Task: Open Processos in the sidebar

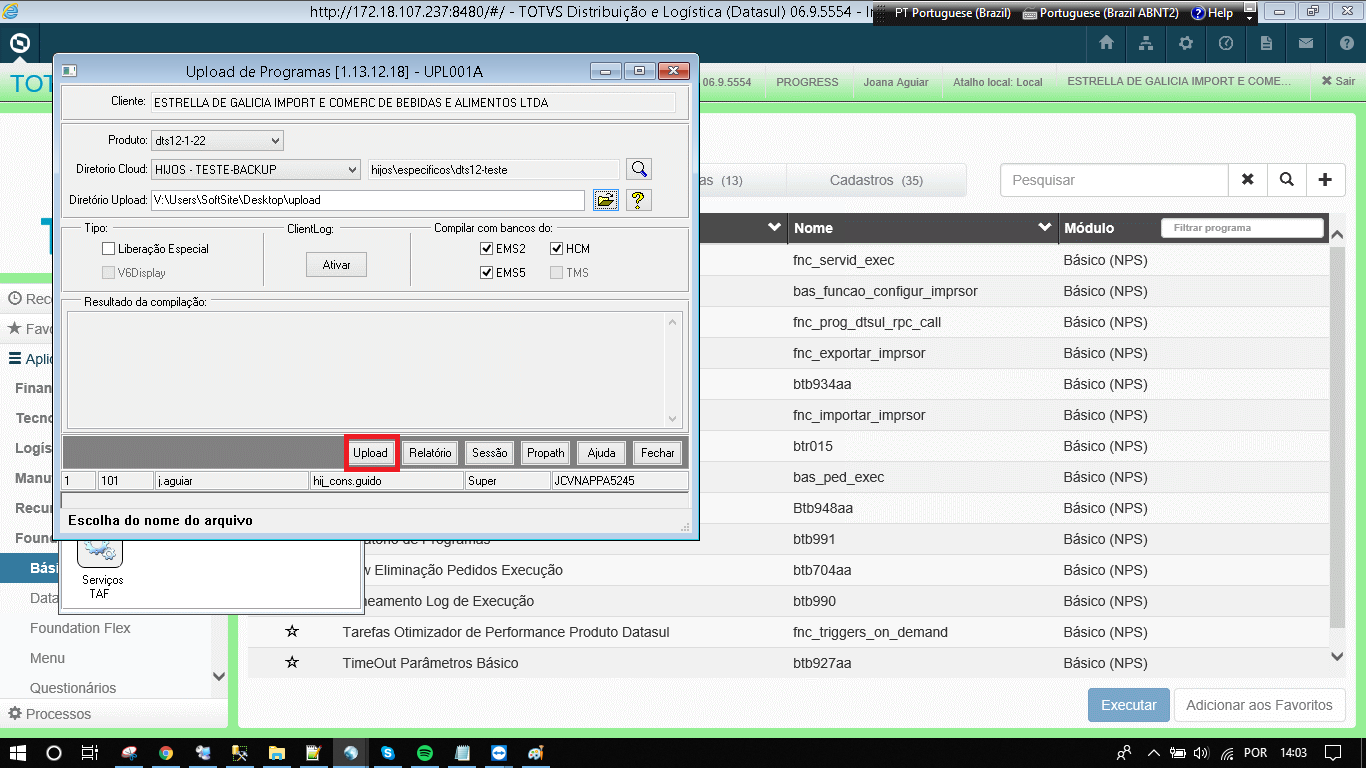Action: click(58, 714)
